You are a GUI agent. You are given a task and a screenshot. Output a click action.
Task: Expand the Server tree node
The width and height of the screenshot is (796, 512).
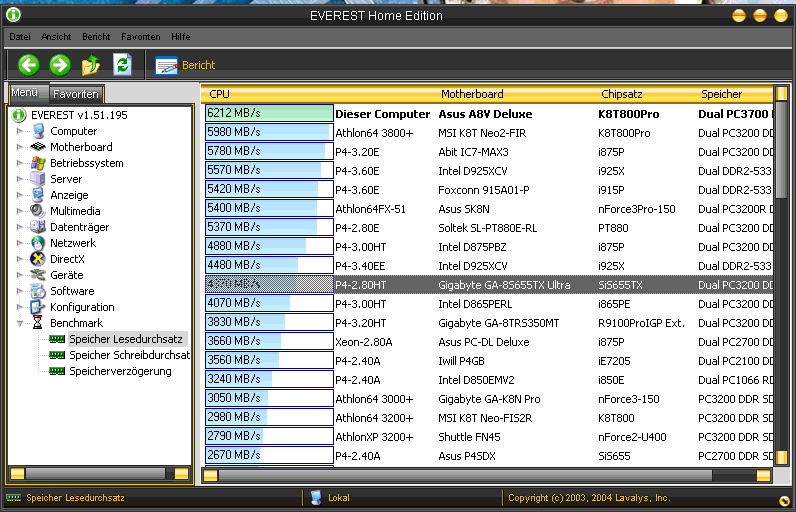tap(19, 179)
